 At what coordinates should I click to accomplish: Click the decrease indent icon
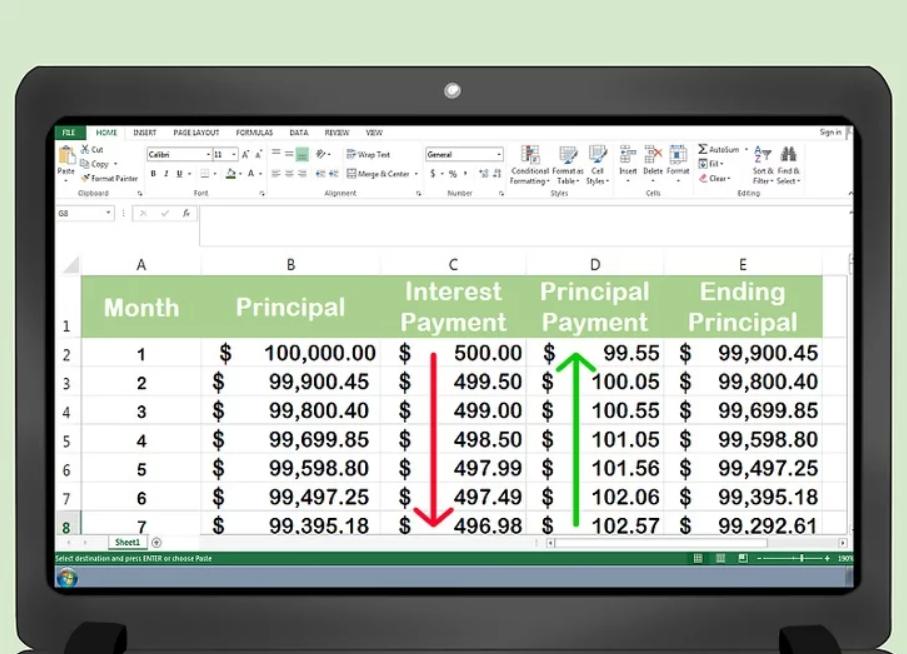point(320,173)
